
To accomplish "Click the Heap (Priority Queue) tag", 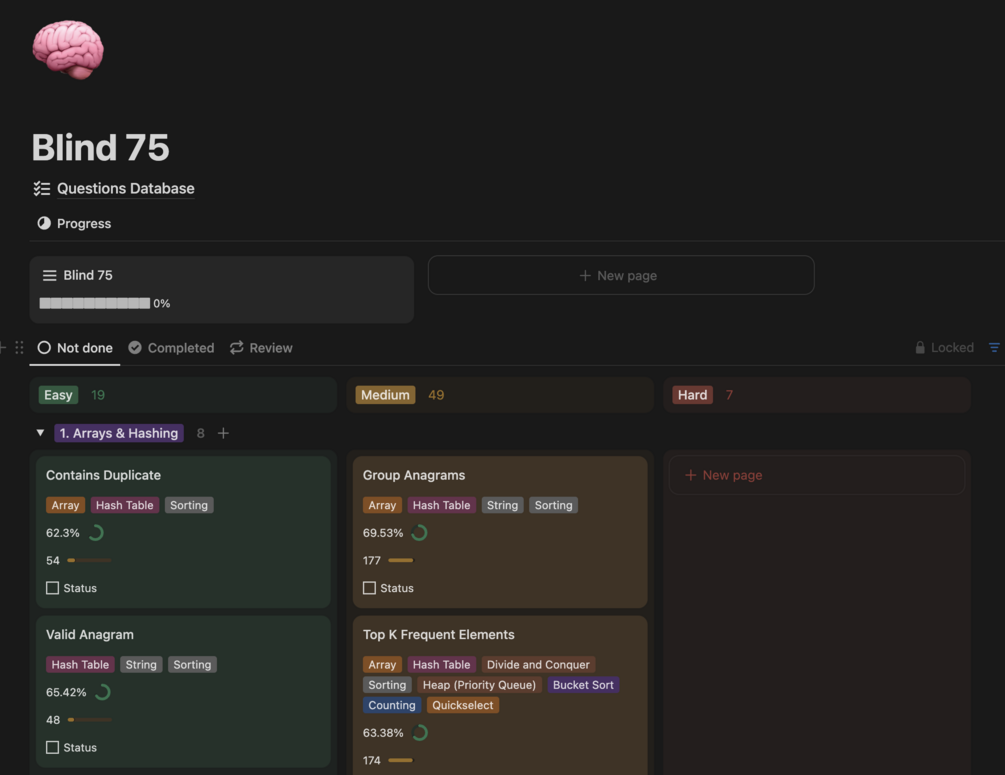I will tap(479, 685).
